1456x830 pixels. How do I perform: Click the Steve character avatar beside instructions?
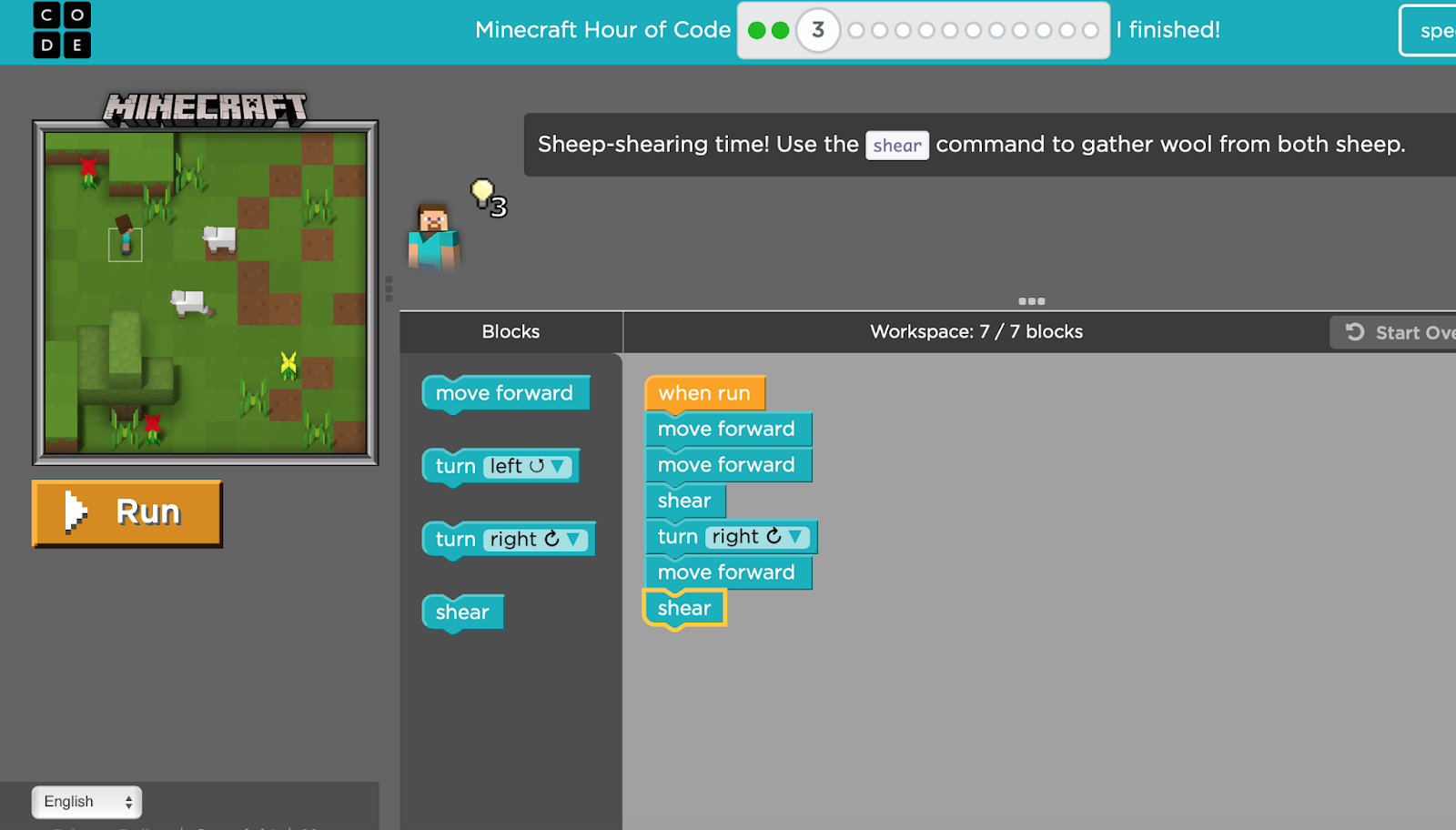pos(433,237)
